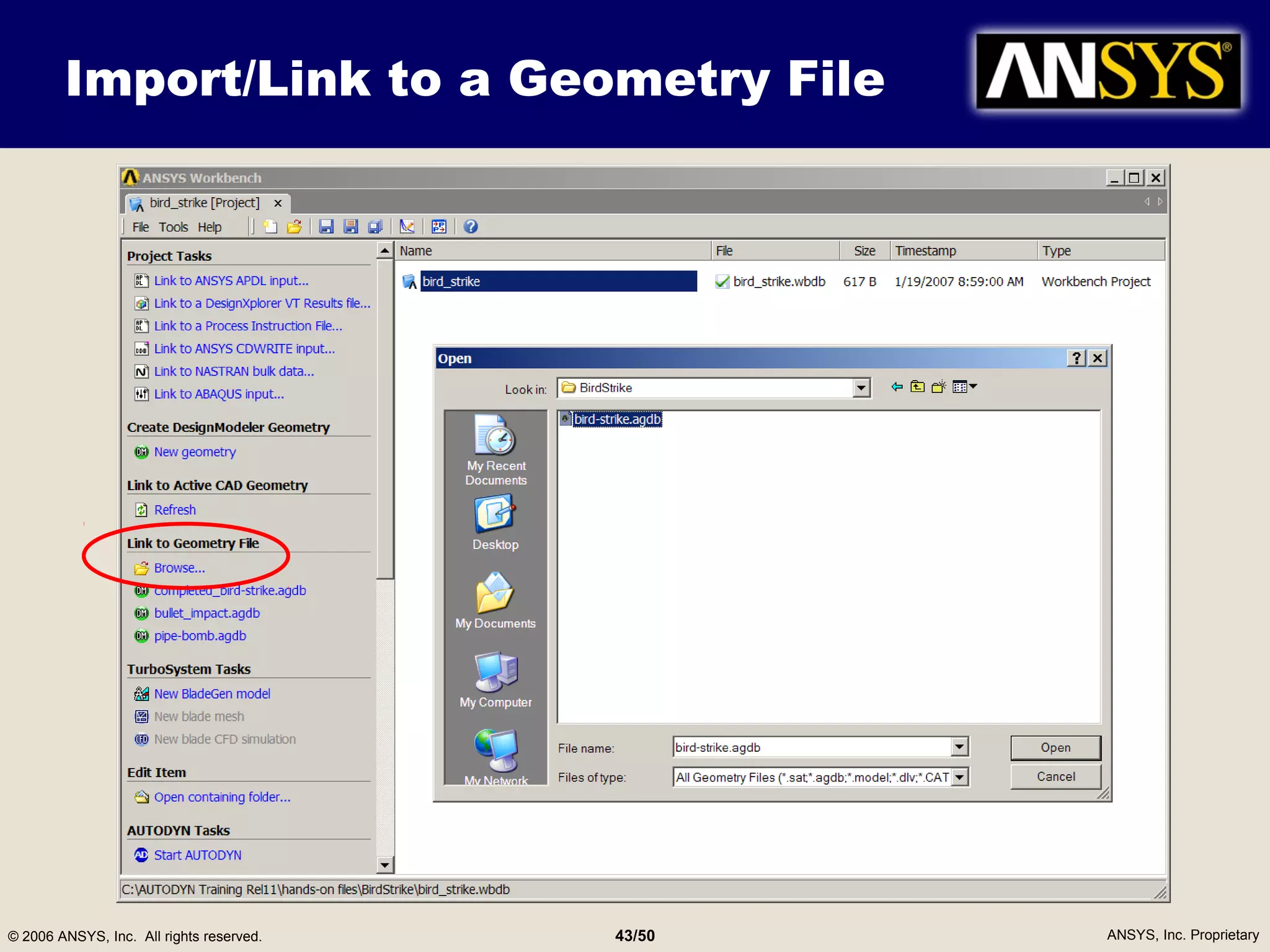Open the File menu
Viewport: 1270px width, 952px height.
(x=141, y=227)
